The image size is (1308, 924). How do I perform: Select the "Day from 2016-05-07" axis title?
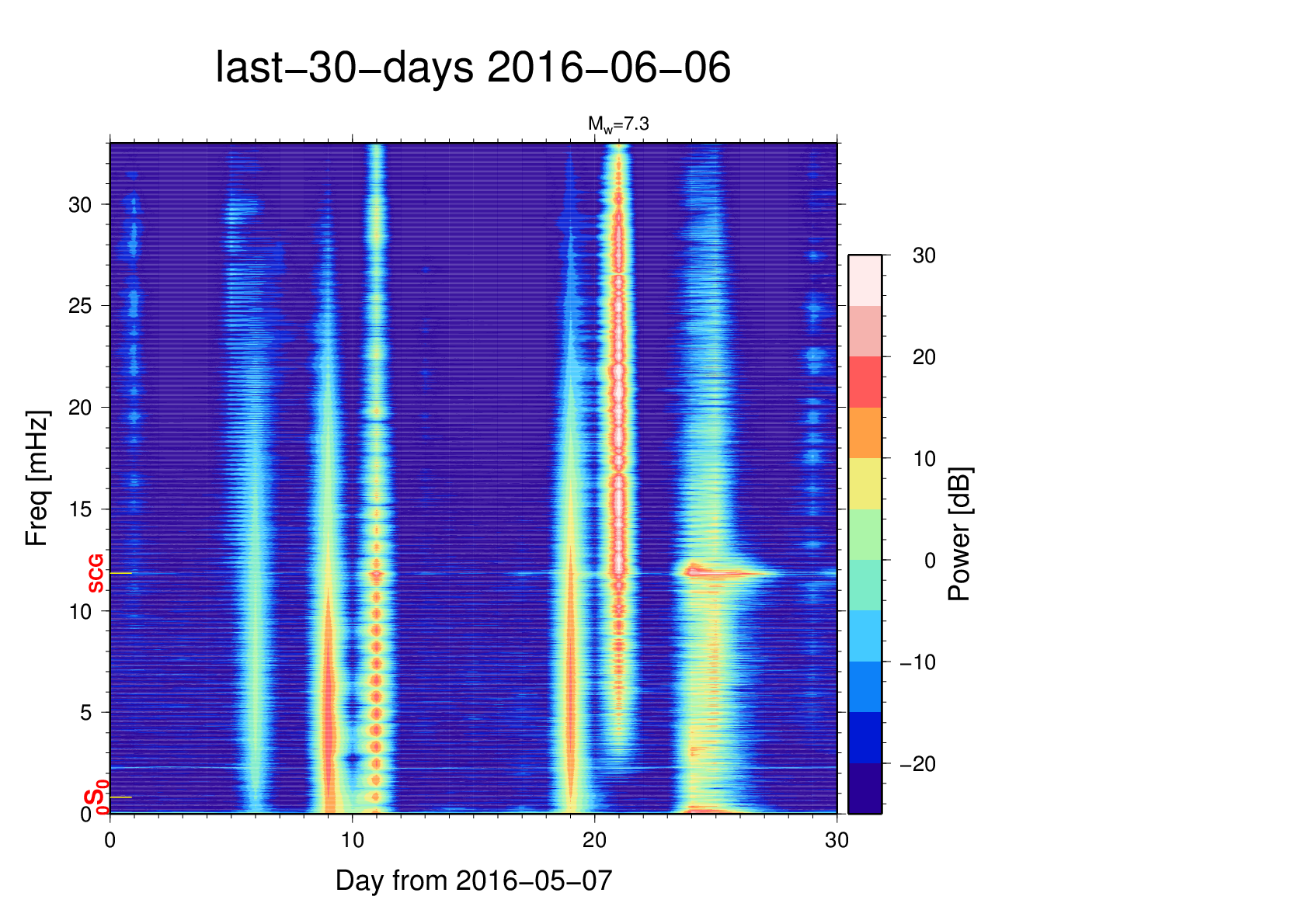473,881
